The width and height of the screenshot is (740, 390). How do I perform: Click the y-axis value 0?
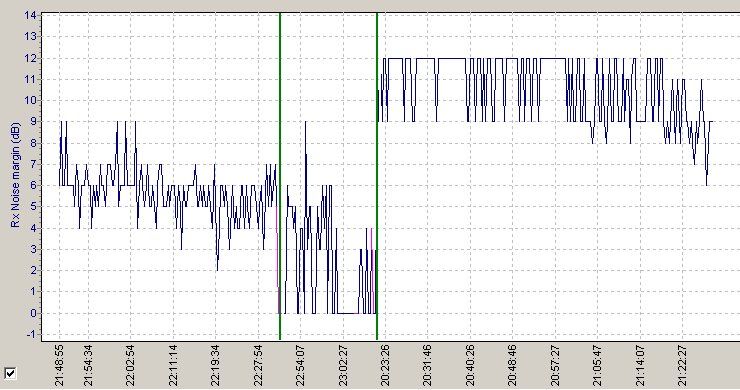coord(33,314)
